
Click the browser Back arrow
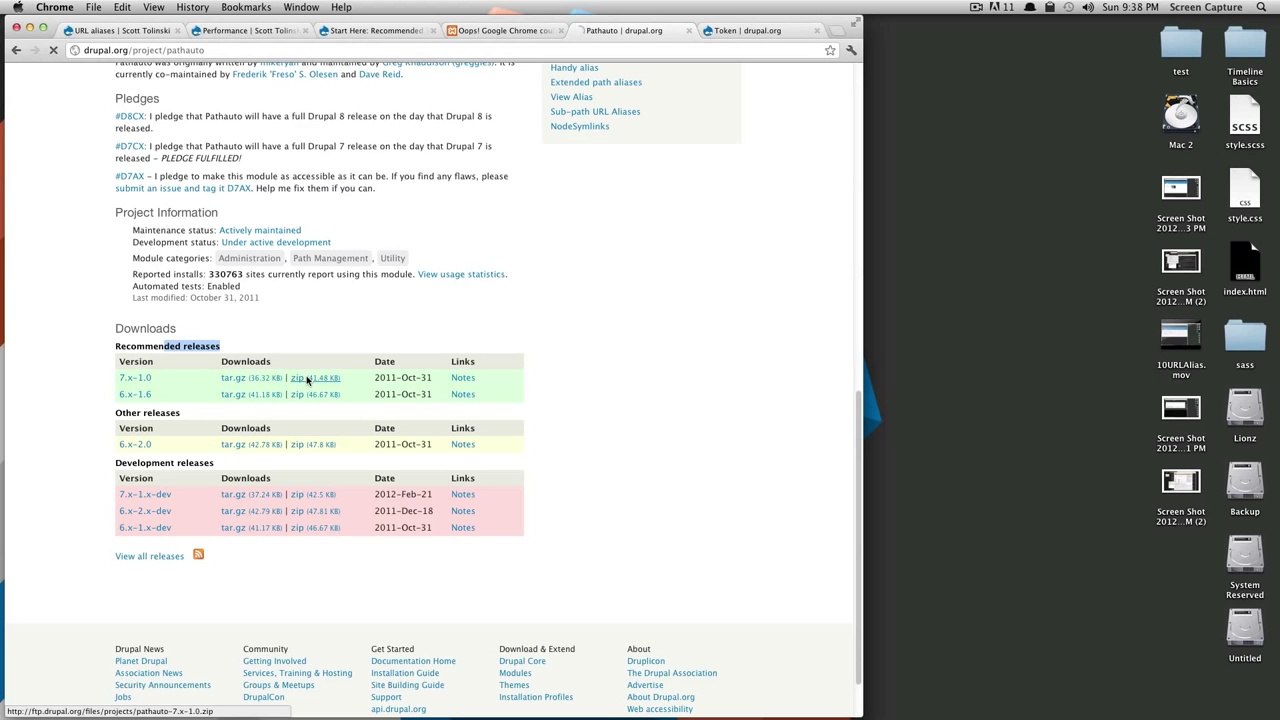(16, 50)
